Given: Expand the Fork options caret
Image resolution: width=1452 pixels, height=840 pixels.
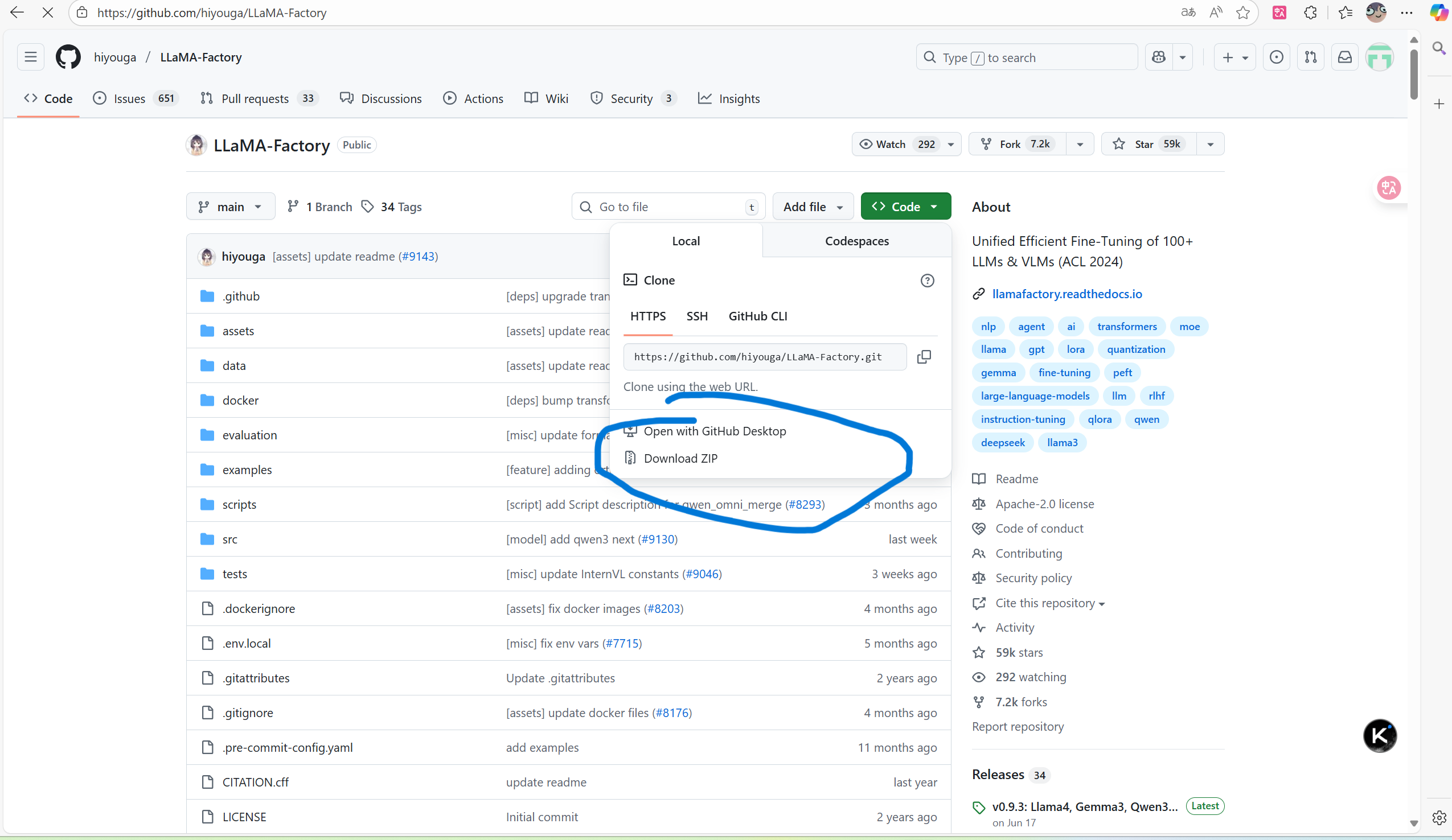Looking at the screenshot, I should click(x=1080, y=144).
